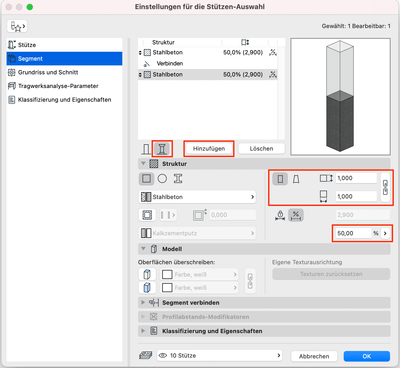Select complex profile cross-section
The image size is (400, 368).
[178, 179]
